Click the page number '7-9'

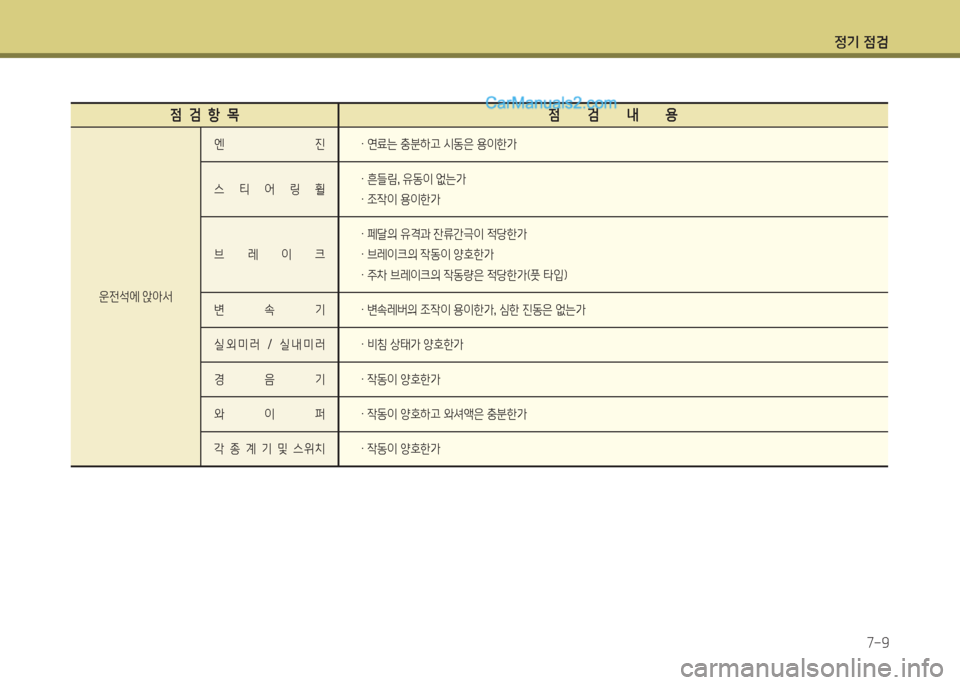tap(877, 643)
